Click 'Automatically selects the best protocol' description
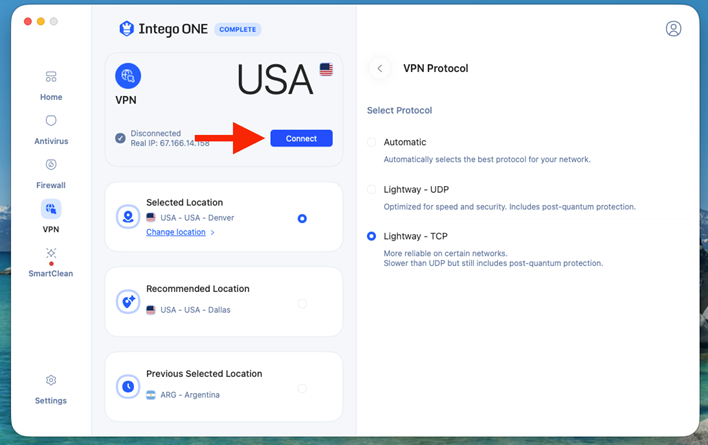Screen dimensions: 708x445 (487, 159)
